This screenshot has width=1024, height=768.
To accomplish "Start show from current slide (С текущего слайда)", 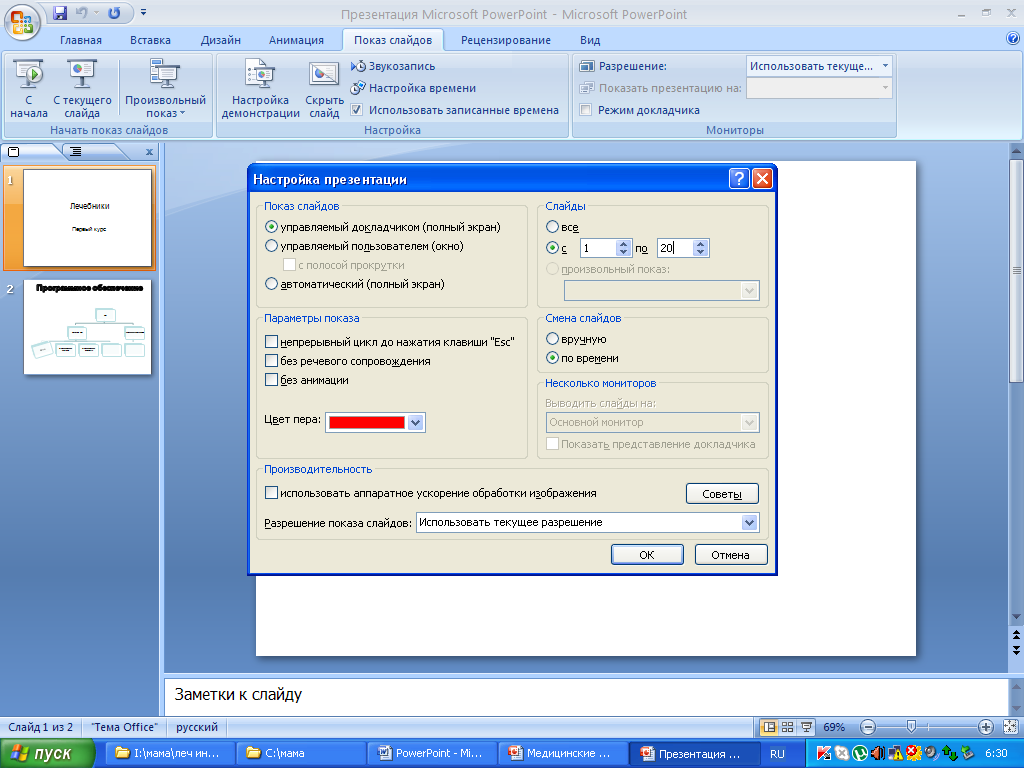I will (x=82, y=89).
